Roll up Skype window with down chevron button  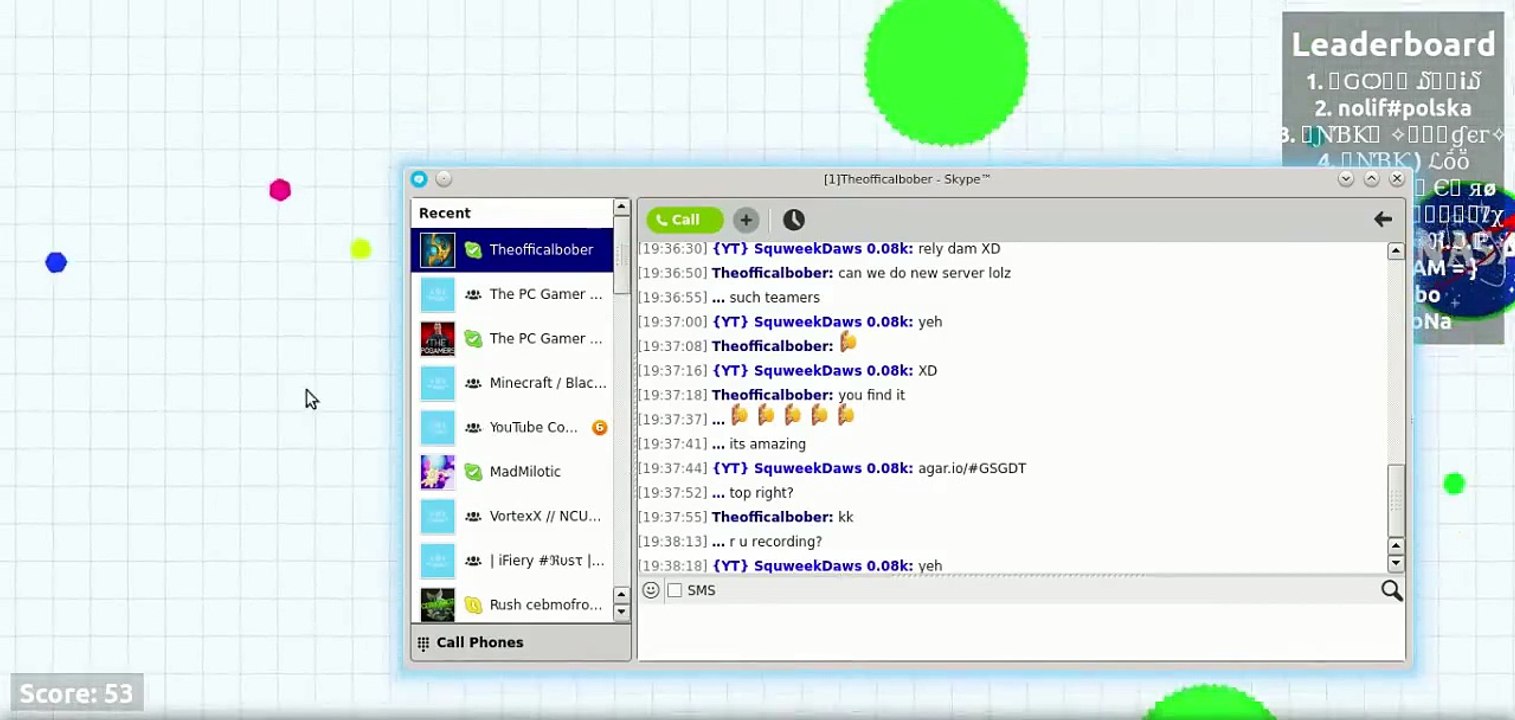1346,179
